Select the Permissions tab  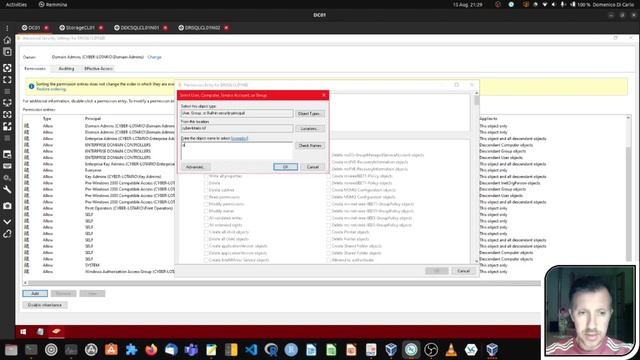coord(35,69)
